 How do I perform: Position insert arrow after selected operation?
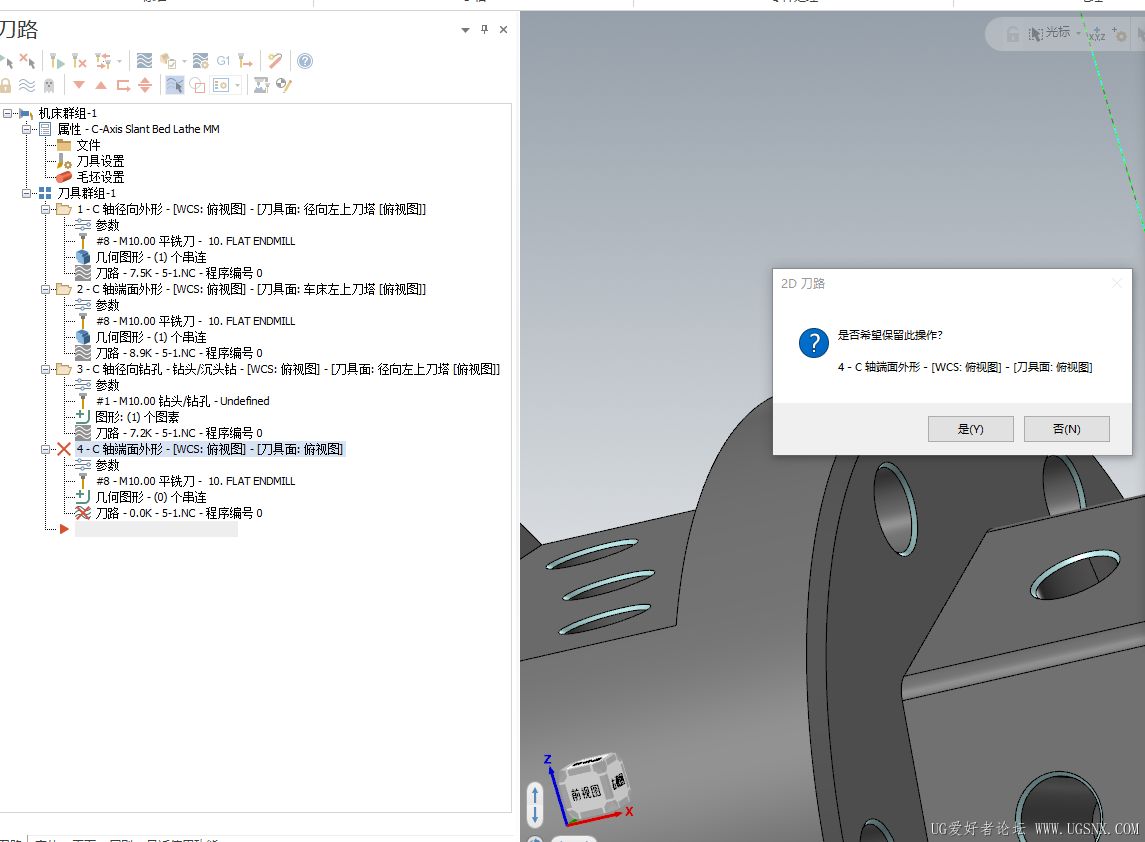123,85
